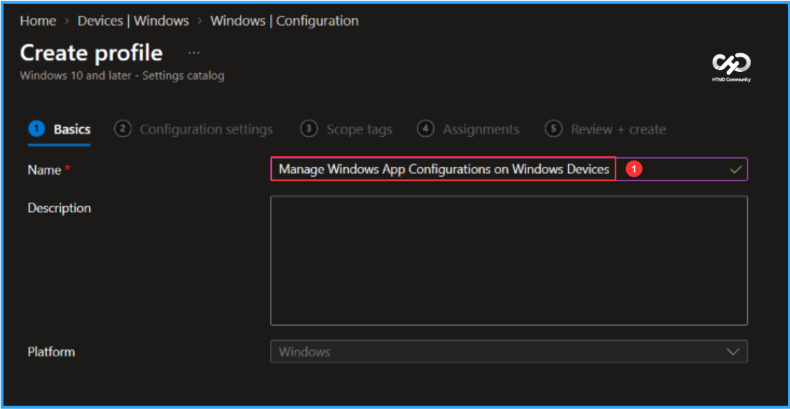Viewport: 790px width, 409px height.
Task: Click the green validation checkmark in Name
Action: pos(736,169)
